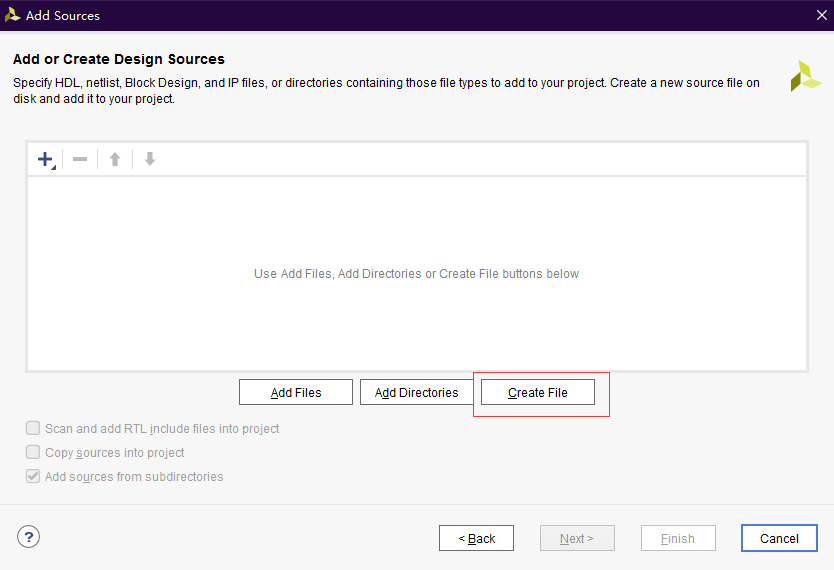The width and height of the screenshot is (834, 570).
Task: Toggle Add sources from subdirectories checkbox
Action: (x=33, y=476)
